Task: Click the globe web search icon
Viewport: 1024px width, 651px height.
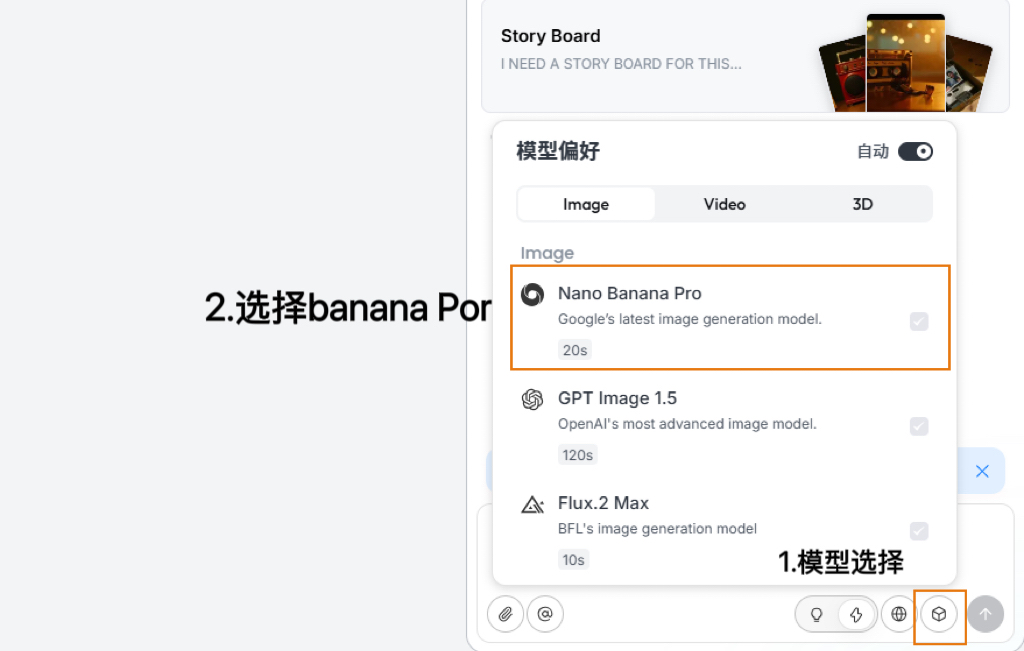Action: (x=899, y=614)
